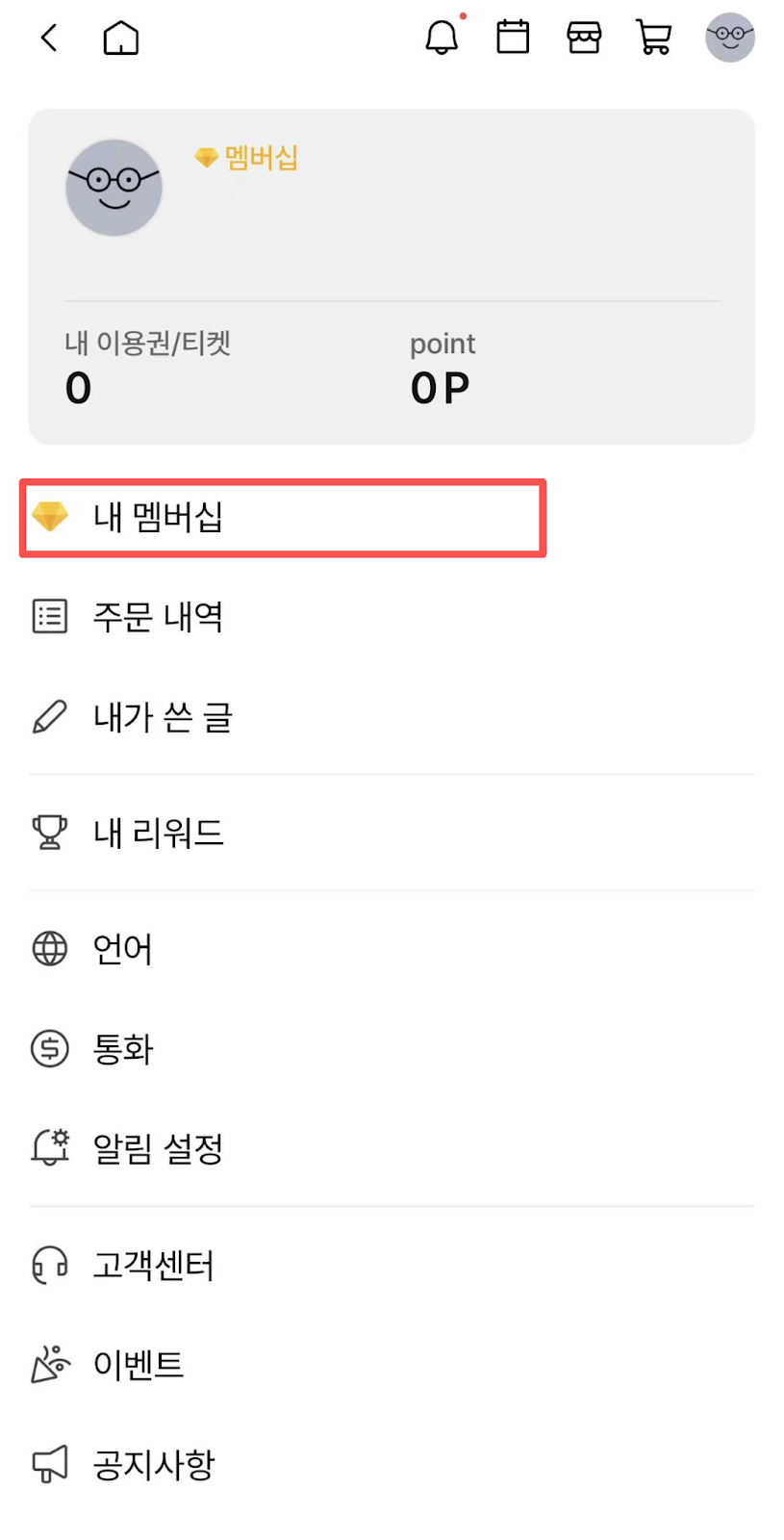Open 내 리워드 trophy item

coord(159,833)
